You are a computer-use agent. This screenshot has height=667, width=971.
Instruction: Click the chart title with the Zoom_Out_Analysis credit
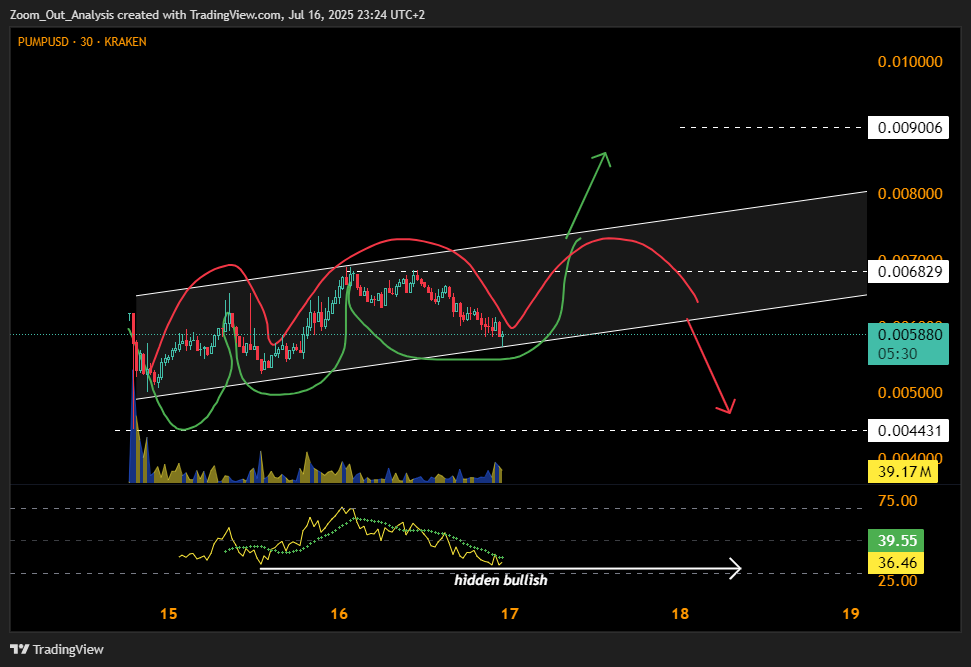coord(217,14)
